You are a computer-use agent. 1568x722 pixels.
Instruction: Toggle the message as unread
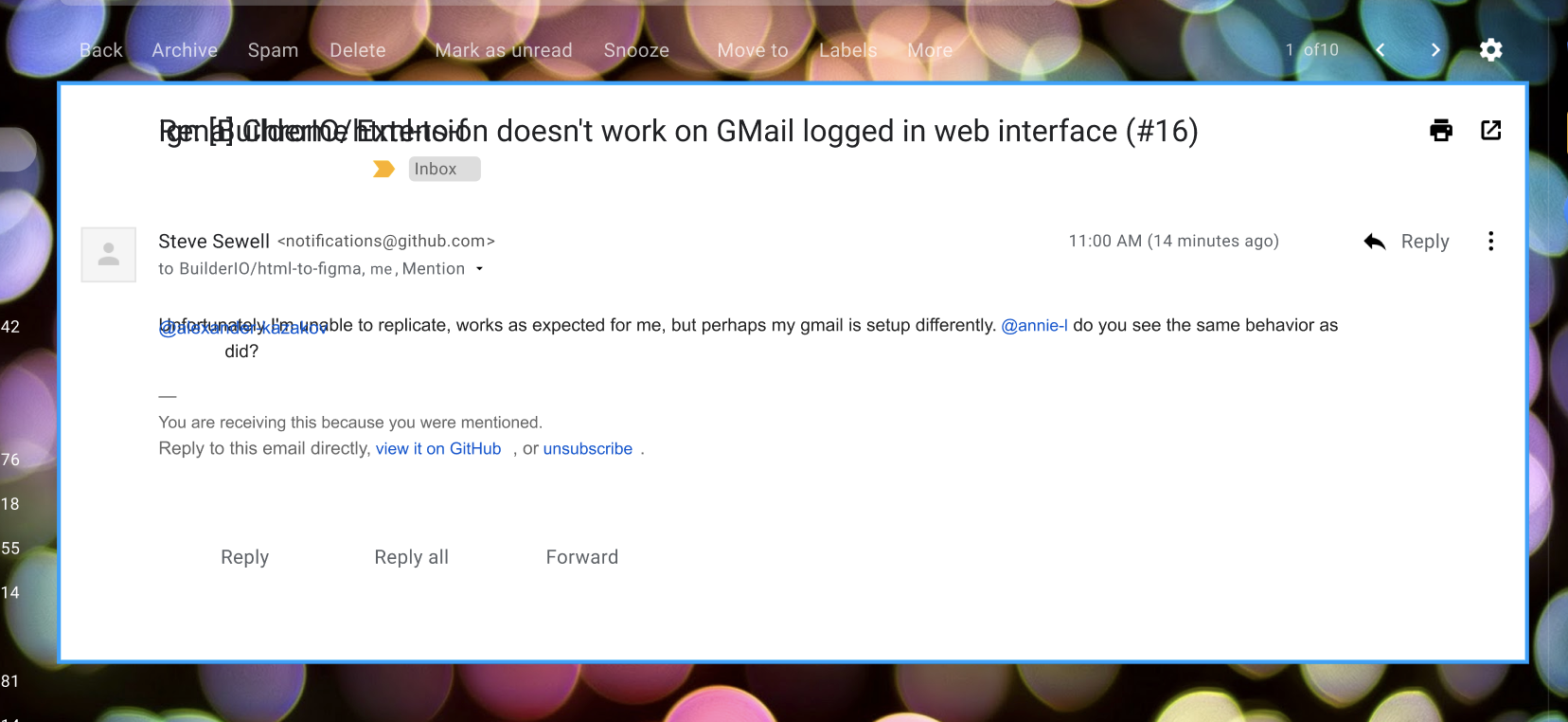(x=503, y=49)
